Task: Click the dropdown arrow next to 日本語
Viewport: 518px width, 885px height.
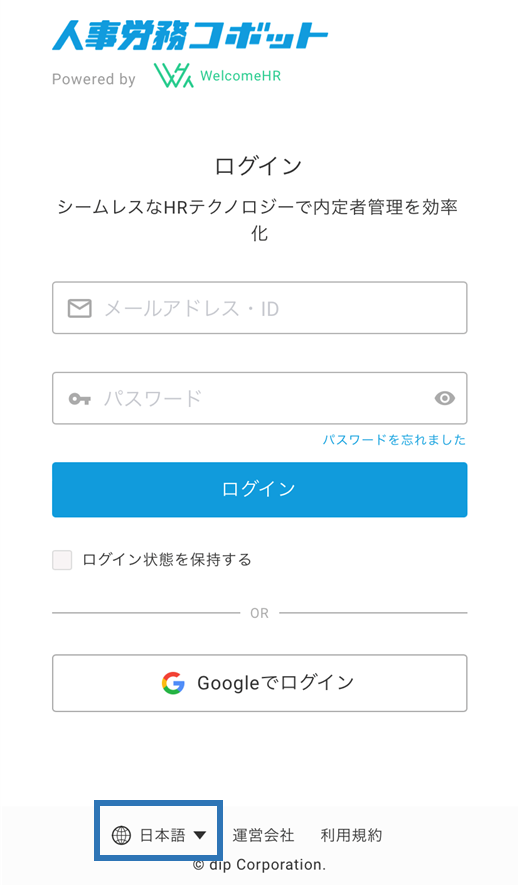Action: pos(199,835)
